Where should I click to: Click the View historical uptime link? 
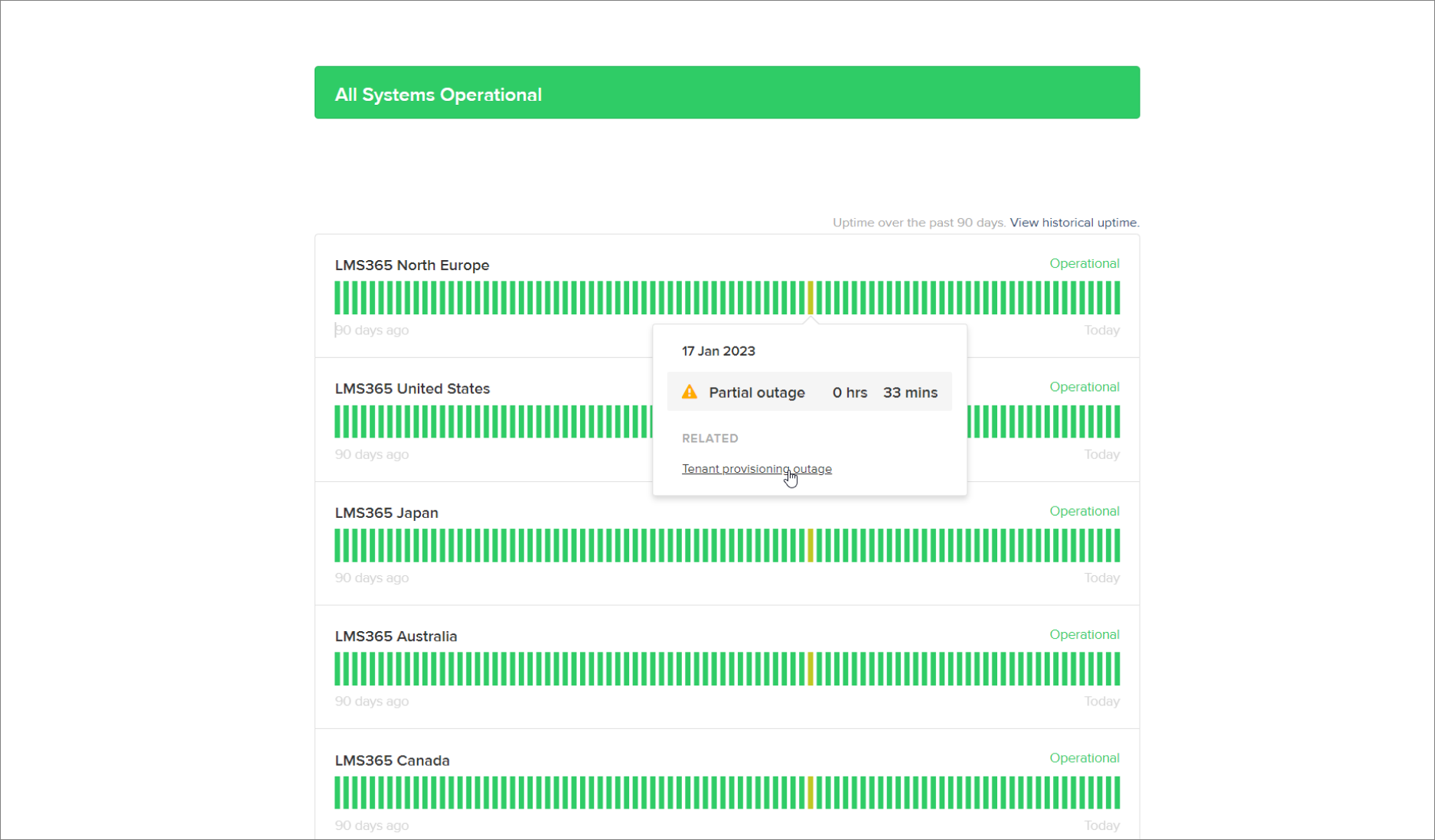click(1074, 223)
